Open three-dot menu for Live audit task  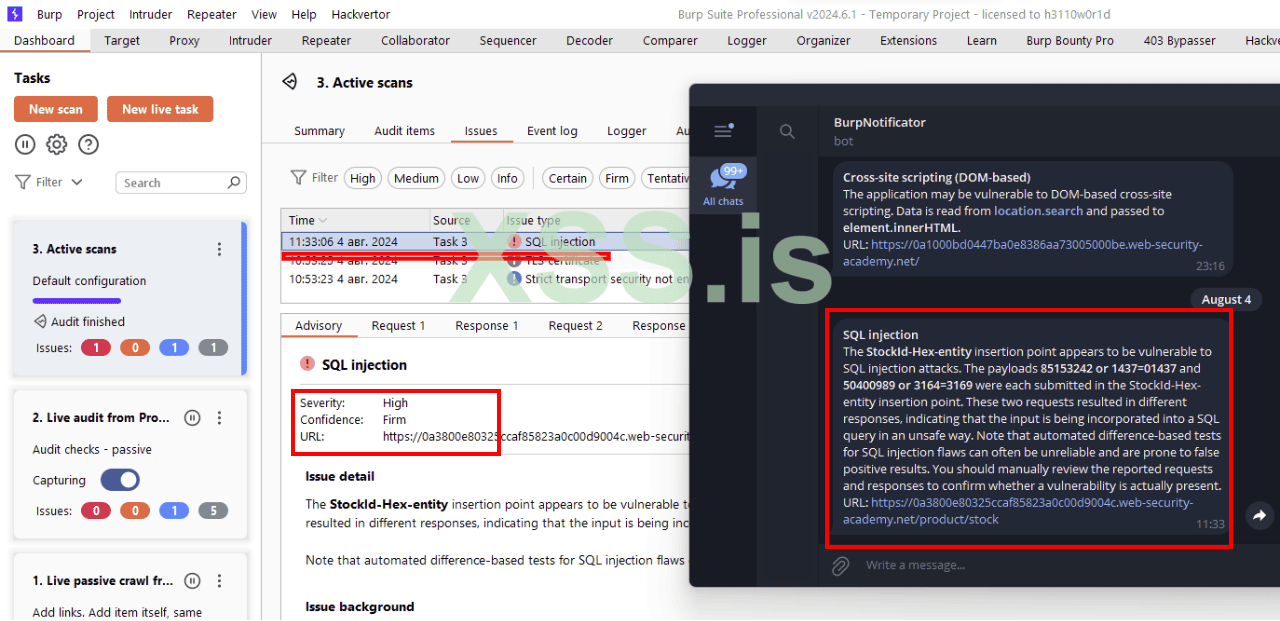219,417
